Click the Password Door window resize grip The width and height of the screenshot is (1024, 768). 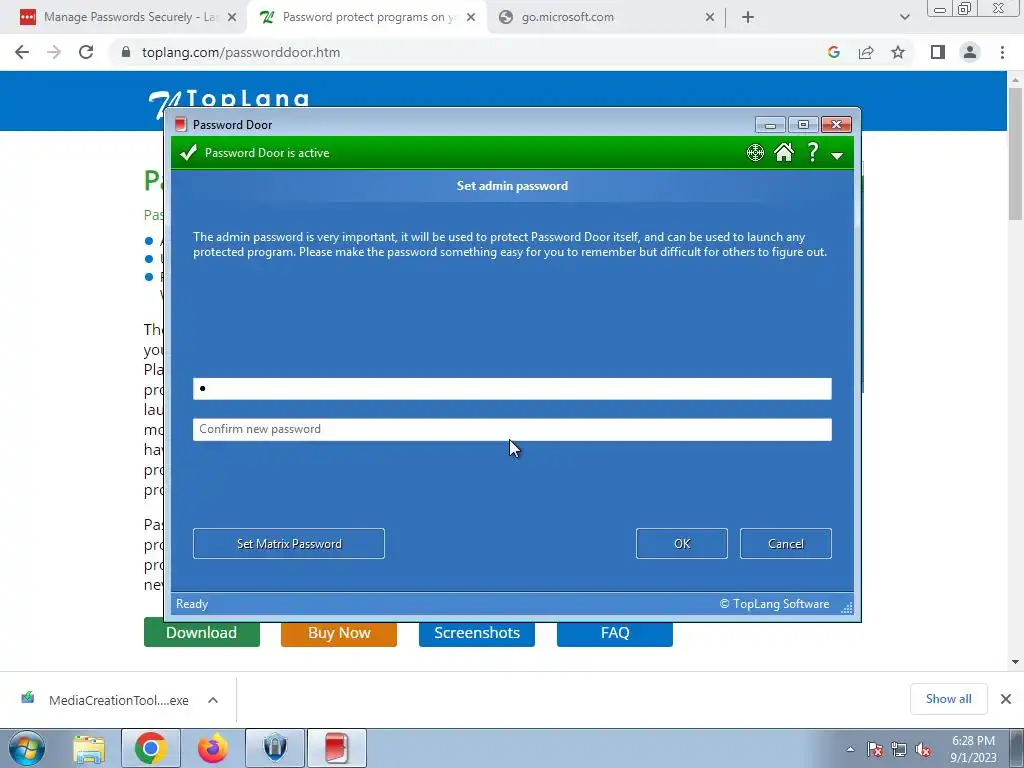846,607
